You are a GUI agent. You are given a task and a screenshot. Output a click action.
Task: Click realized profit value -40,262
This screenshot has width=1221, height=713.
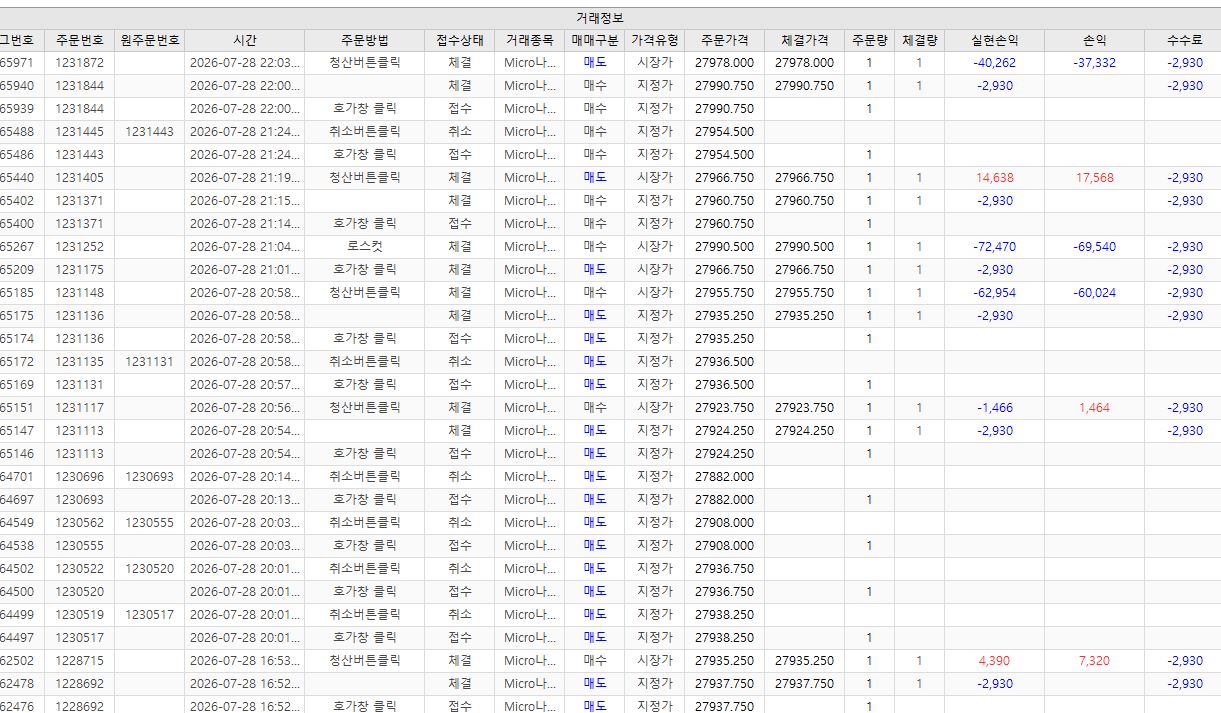[x=994, y=63]
